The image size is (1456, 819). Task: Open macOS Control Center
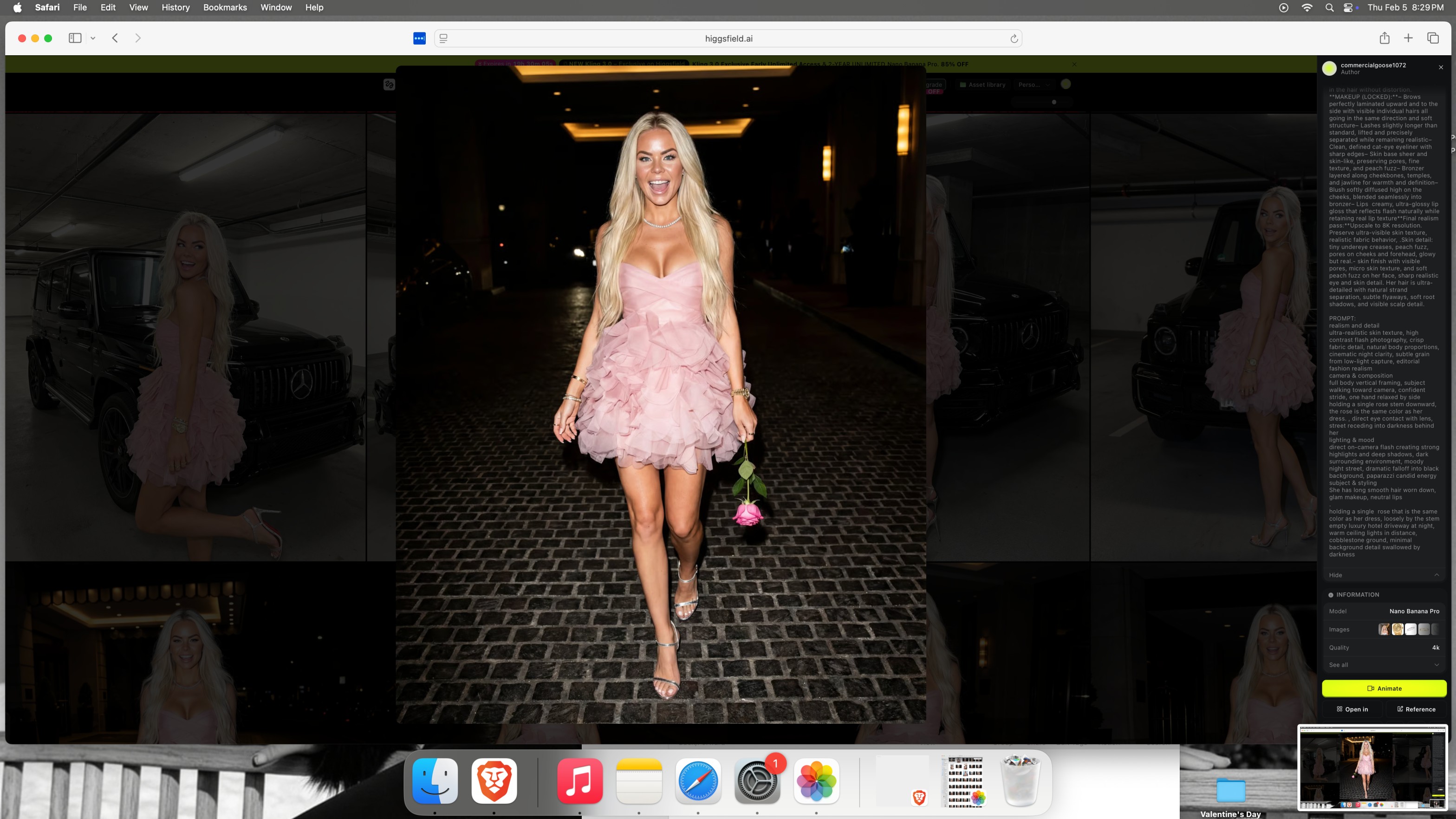coord(1349,7)
